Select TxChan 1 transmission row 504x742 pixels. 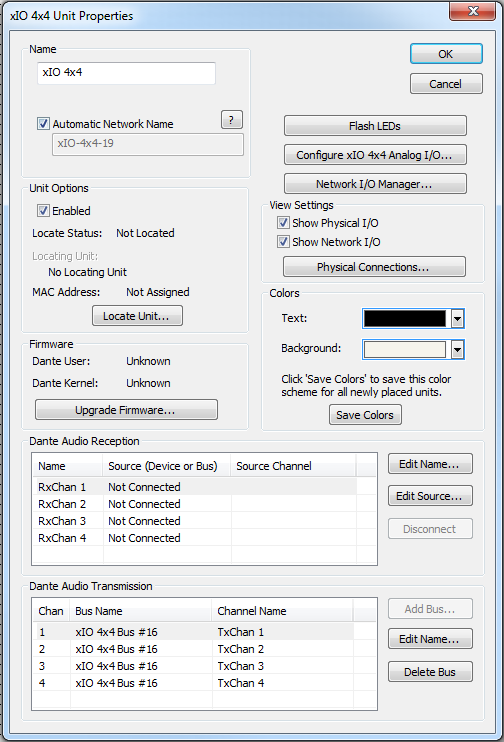point(195,632)
